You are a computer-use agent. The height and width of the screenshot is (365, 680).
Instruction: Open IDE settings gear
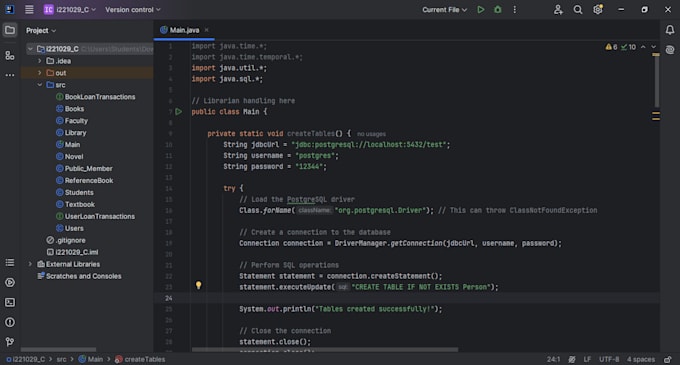click(598, 10)
